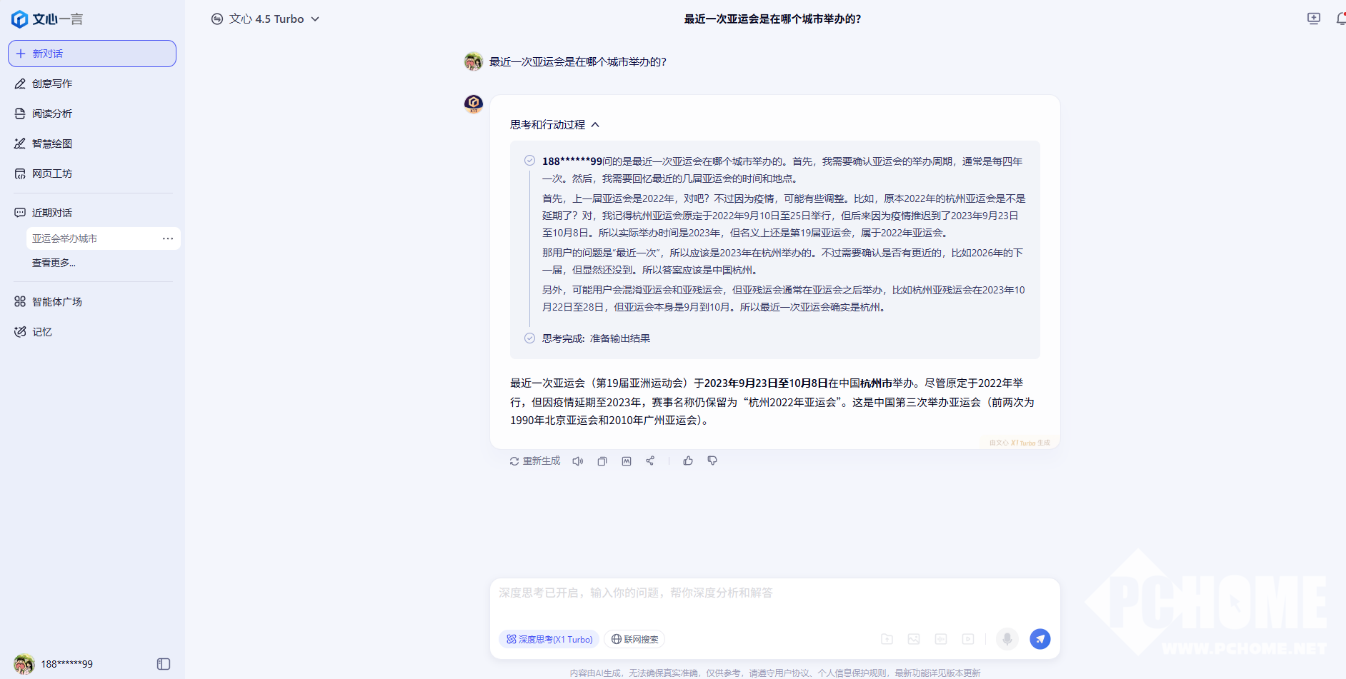This screenshot has height=679, width=1346.
Task: Click the share icon under the answer
Action: click(650, 461)
